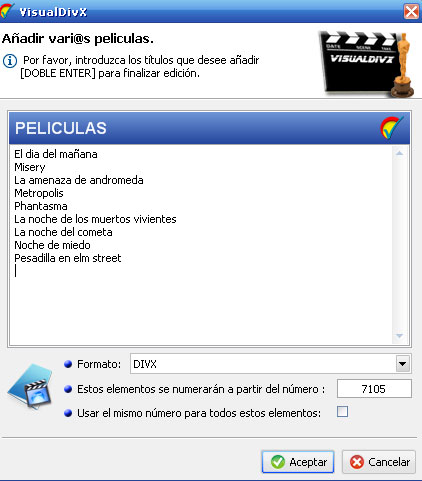Click the Aceptar button
Image resolution: width=422 pixels, height=481 pixels.
coord(298,462)
